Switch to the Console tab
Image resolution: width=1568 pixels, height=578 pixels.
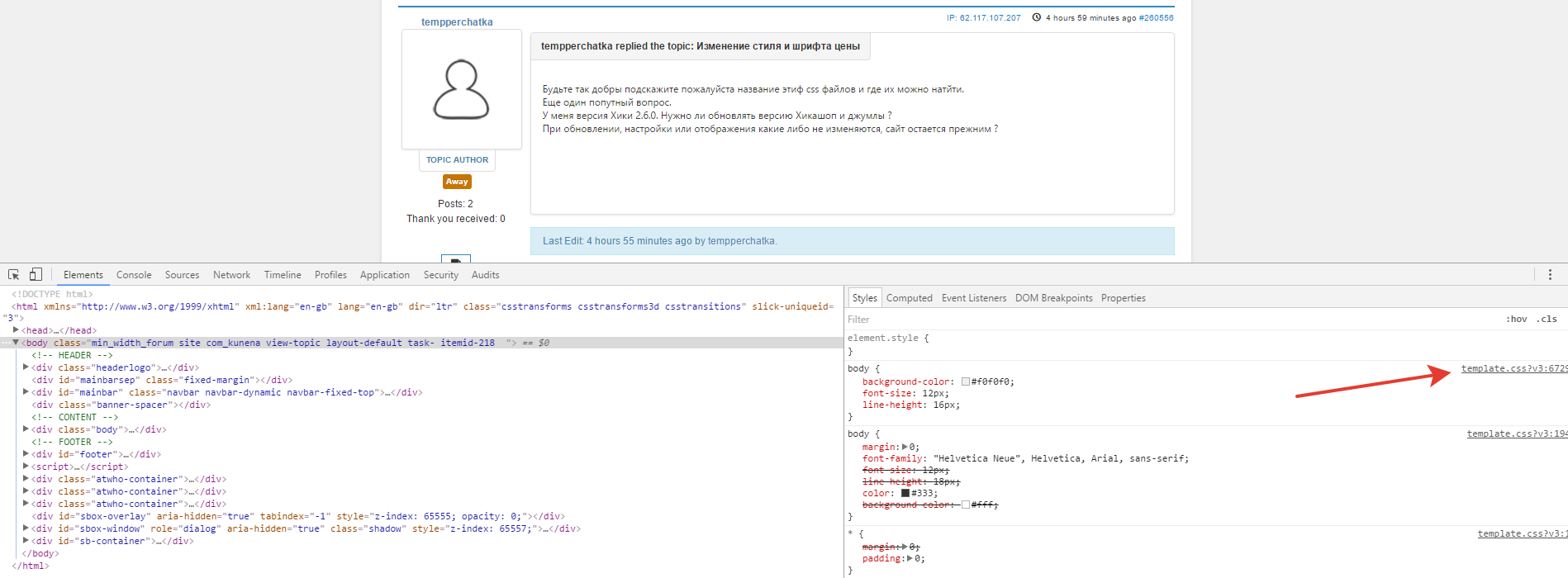click(x=134, y=275)
